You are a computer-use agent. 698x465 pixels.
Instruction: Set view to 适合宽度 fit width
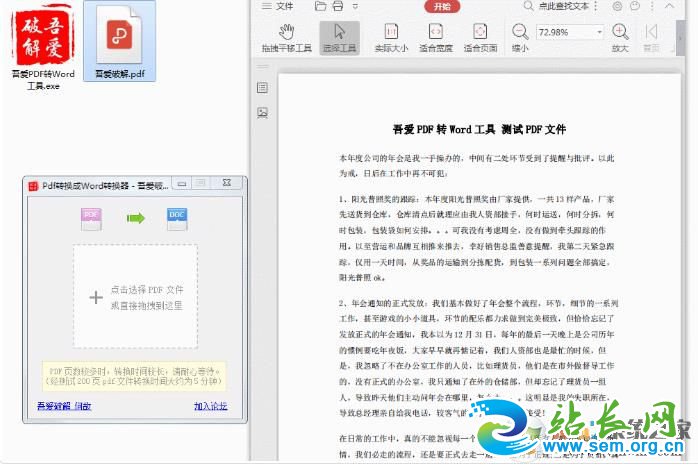435,36
